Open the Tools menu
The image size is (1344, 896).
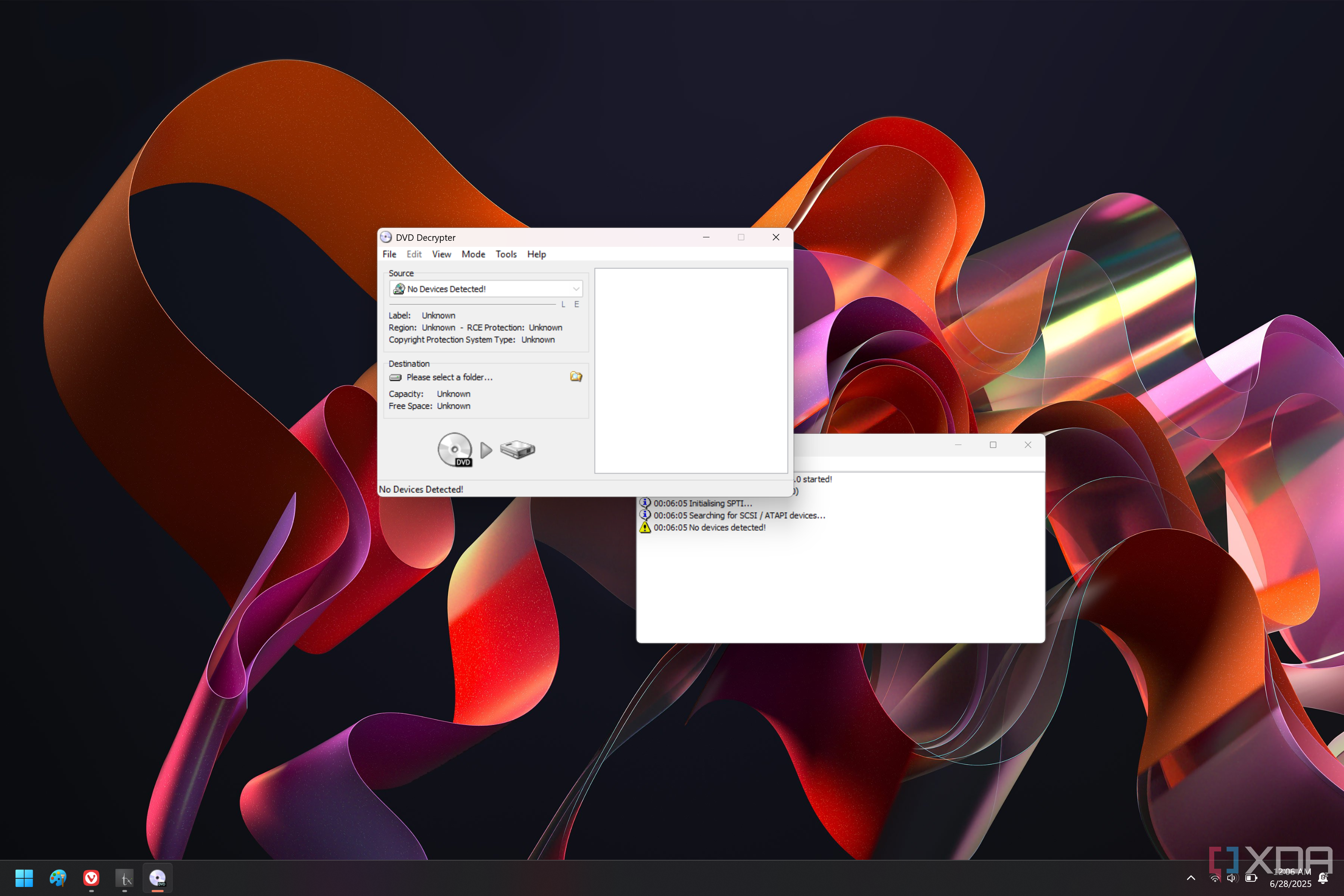506,254
